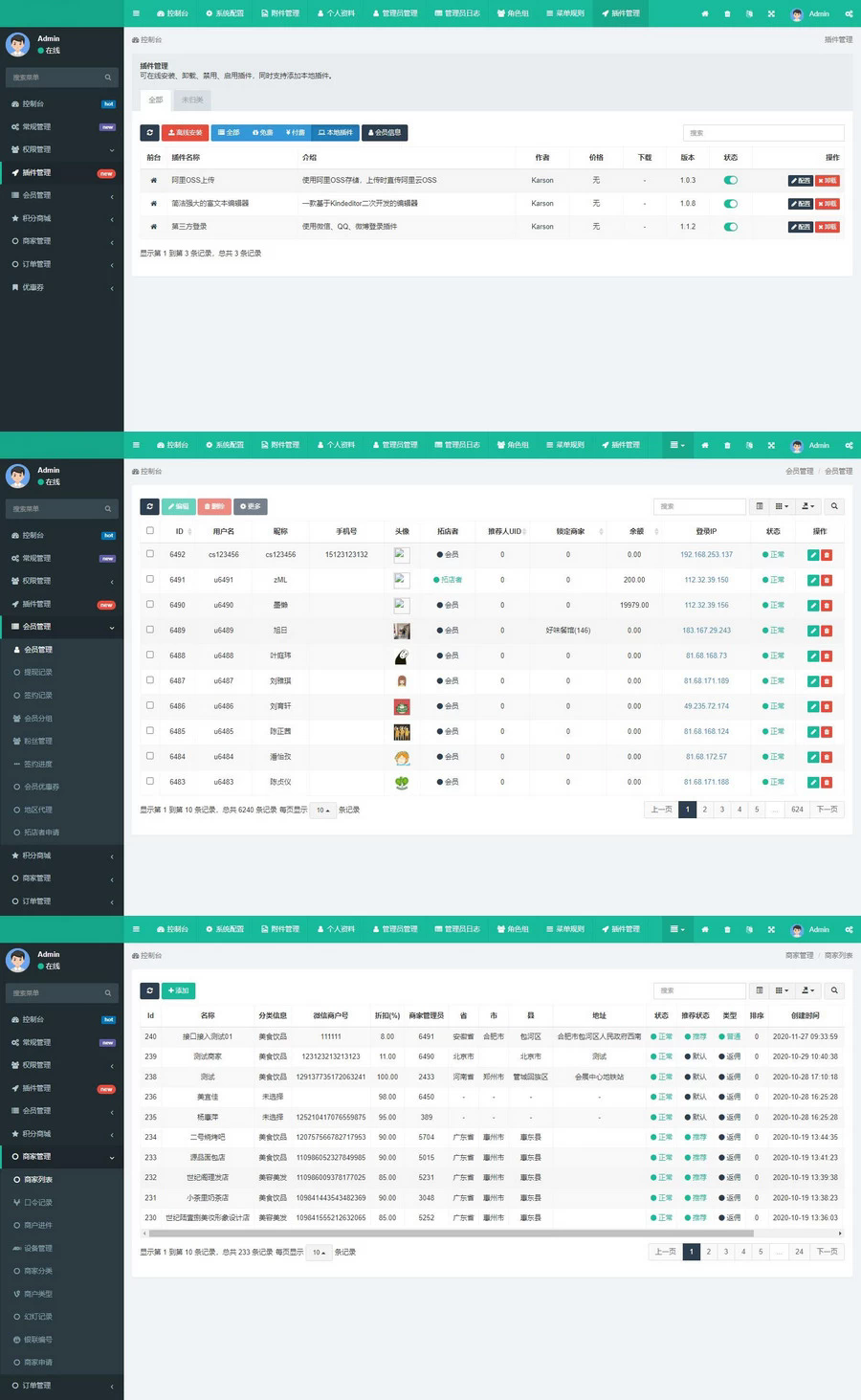Expand the 优惠券 sidebar menu
The height and width of the screenshot is (1400, 861).
tap(61, 287)
